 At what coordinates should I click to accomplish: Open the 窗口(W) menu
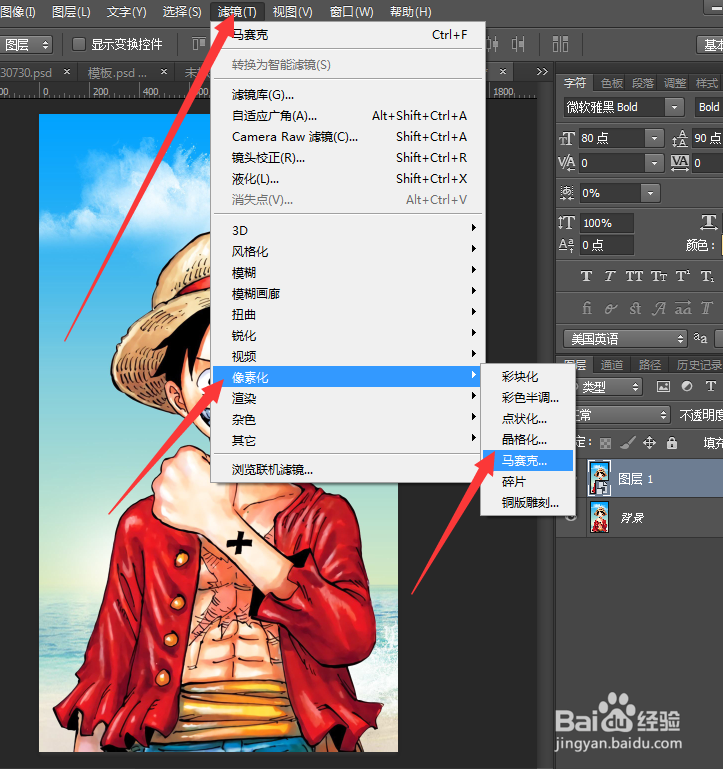click(x=351, y=11)
